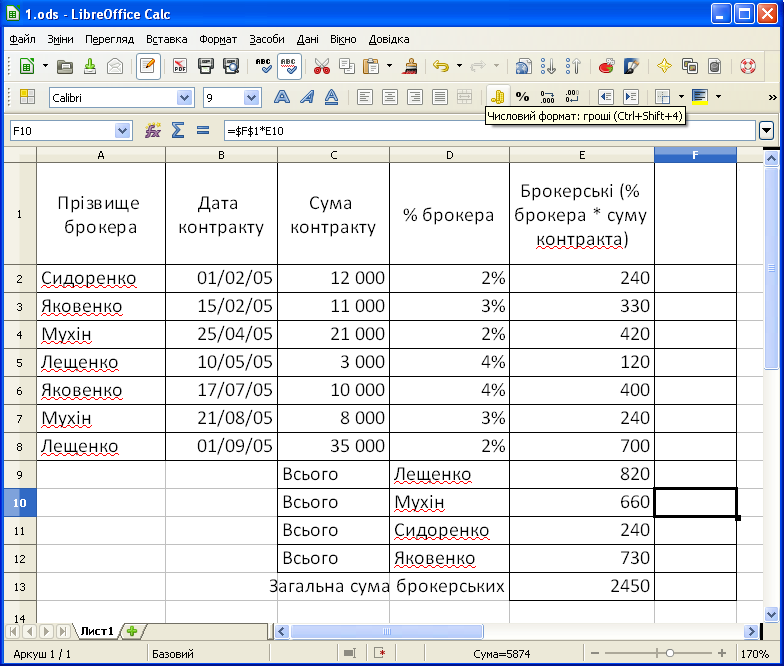Switch to the Лист1 sheet tab

pyautogui.click(x=97, y=631)
